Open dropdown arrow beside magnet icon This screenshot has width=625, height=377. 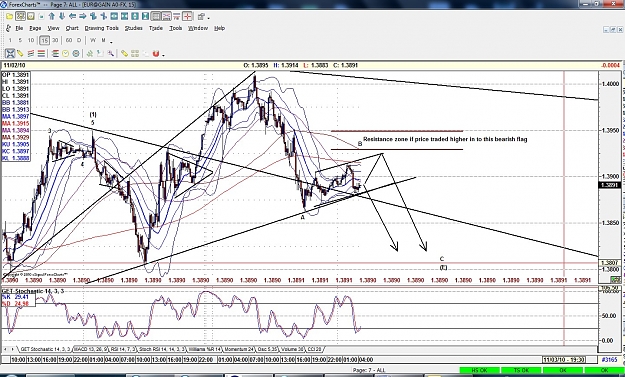pos(163,55)
